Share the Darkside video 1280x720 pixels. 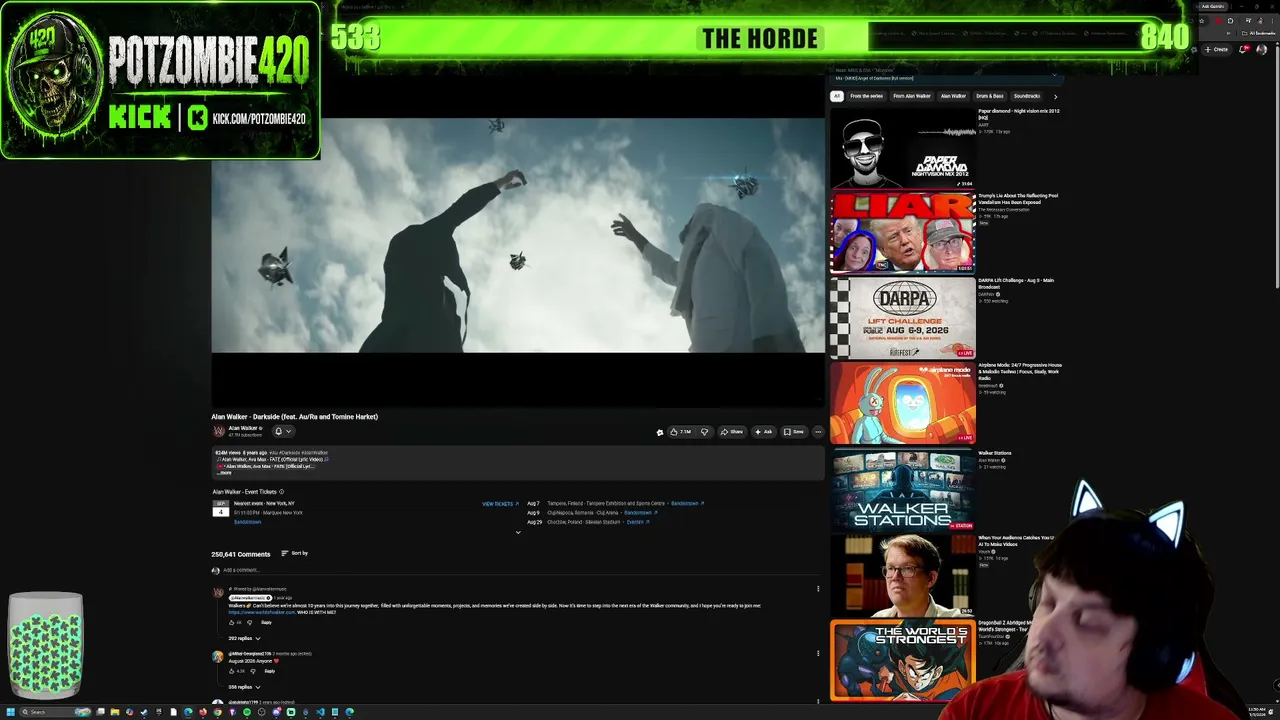click(x=732, y=432)
